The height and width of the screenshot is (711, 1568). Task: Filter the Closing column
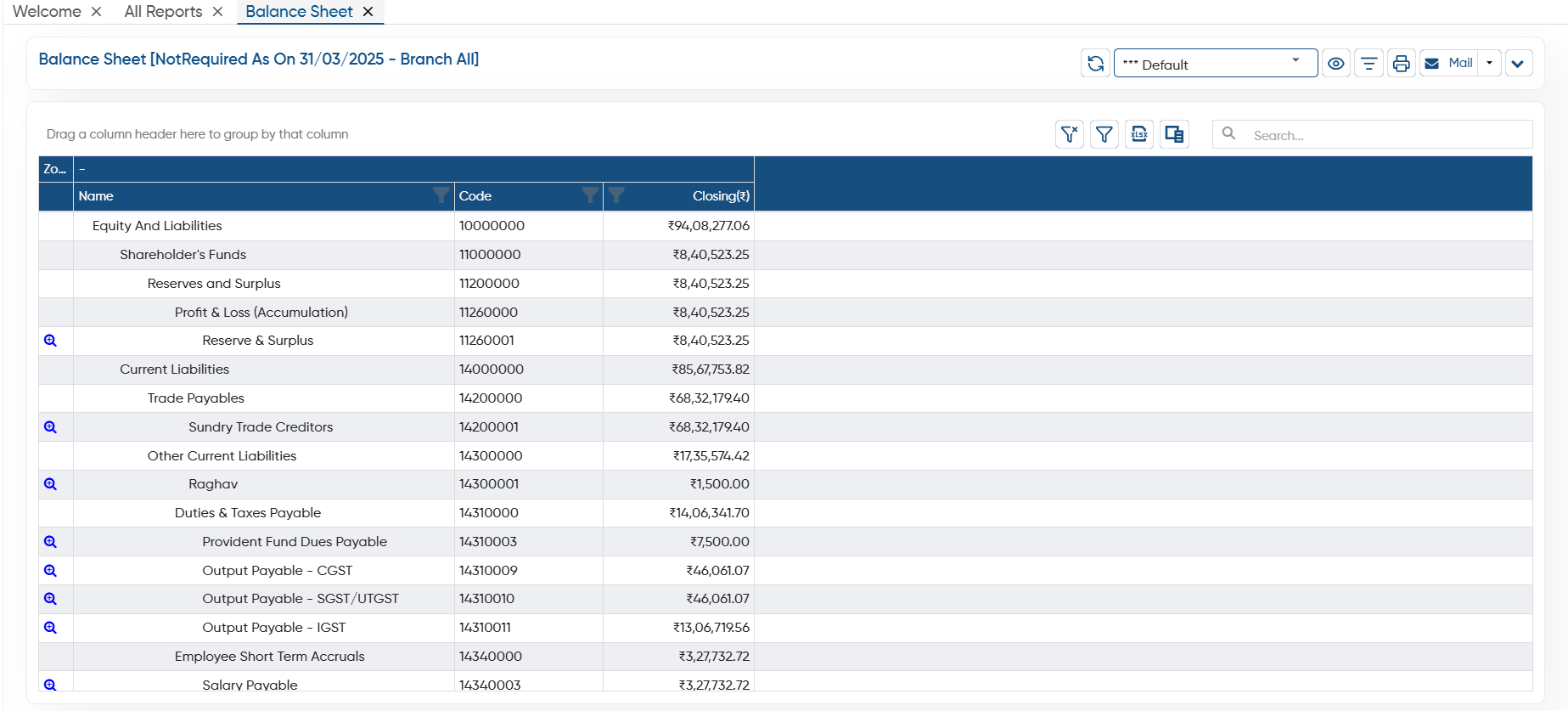tap(617, 195)
